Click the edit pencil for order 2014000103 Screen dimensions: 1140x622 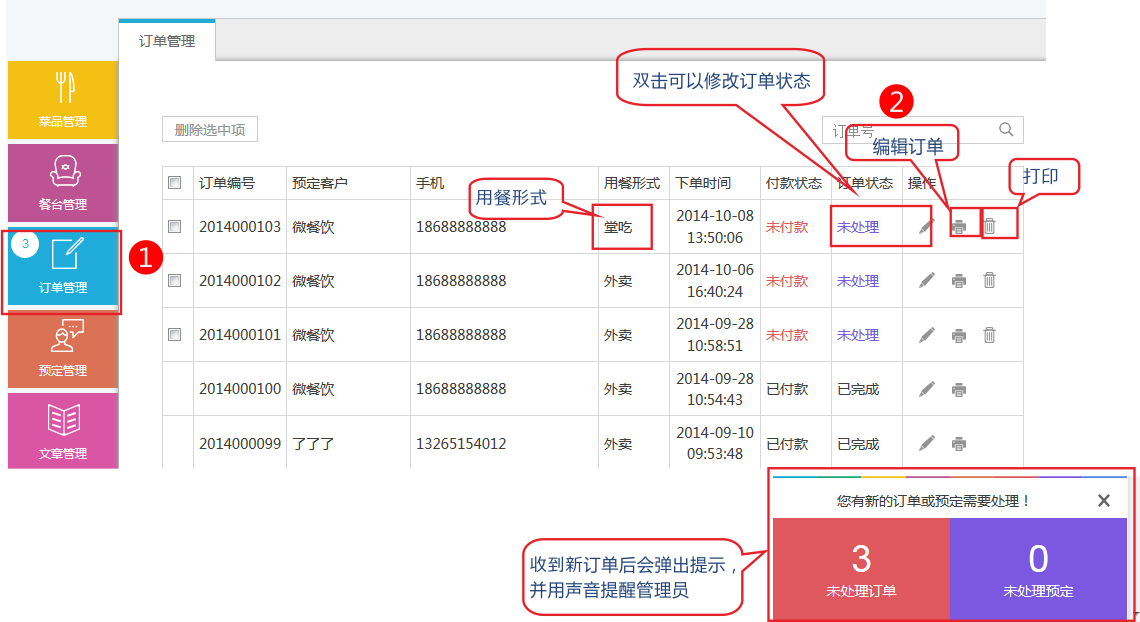(x=927, y=227)
